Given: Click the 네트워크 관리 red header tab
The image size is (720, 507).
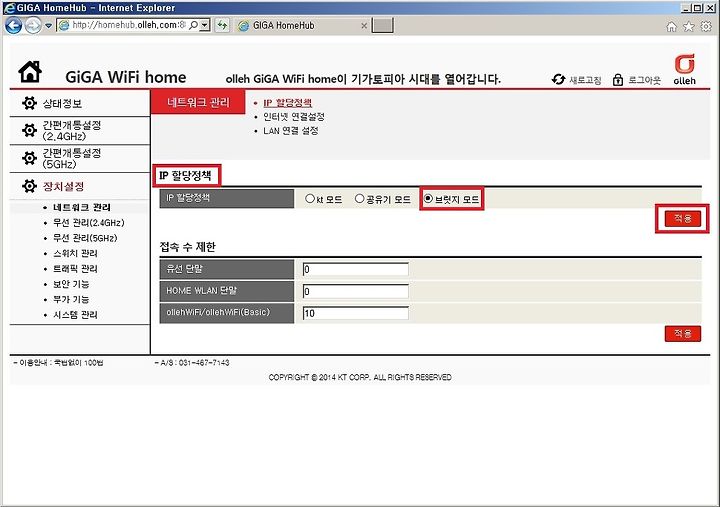Looking at the screenshot, I should tap(198, 102).
